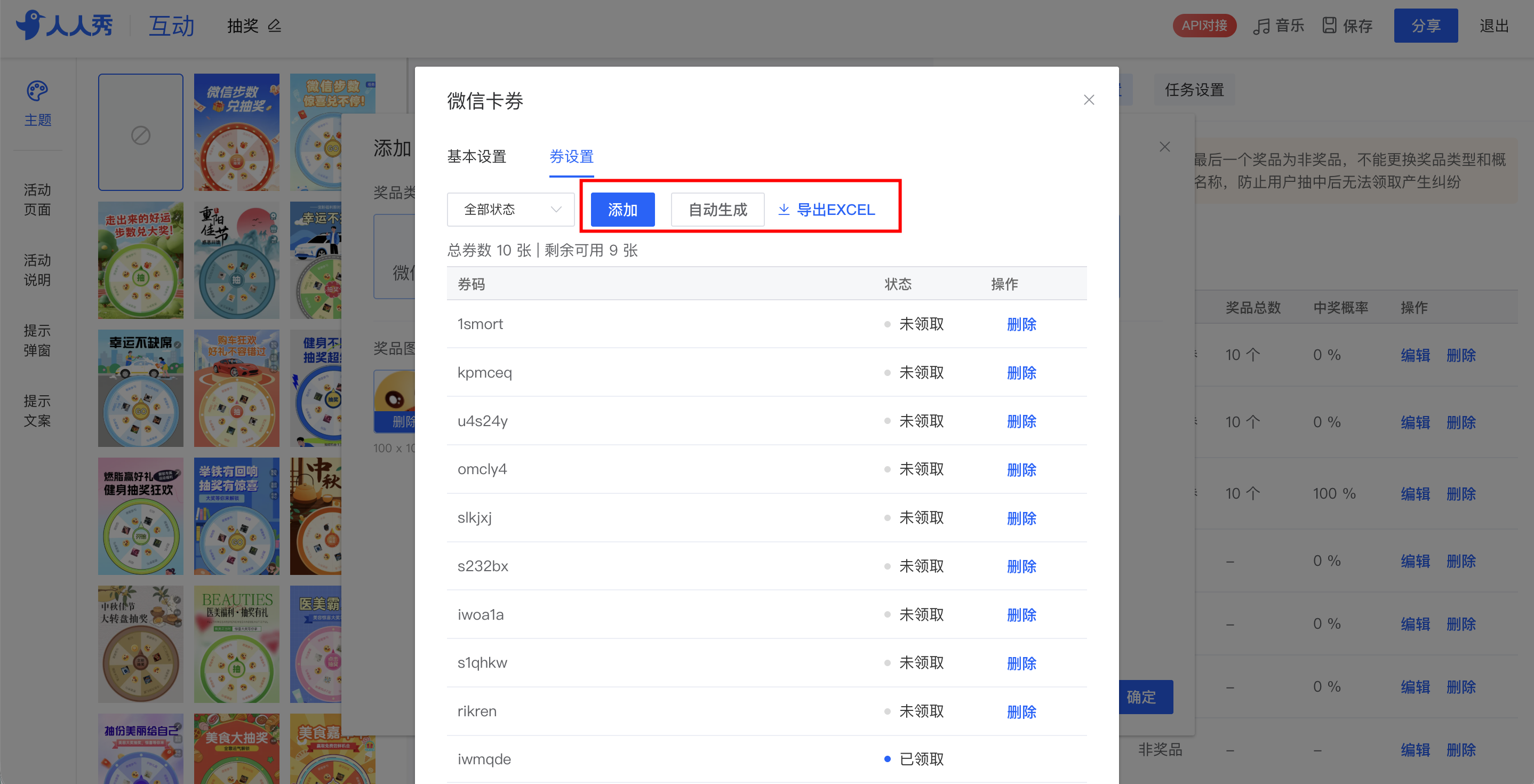Click the API对接 badge
This screenshot has height=784, width=1534.
coord(1204,26)
